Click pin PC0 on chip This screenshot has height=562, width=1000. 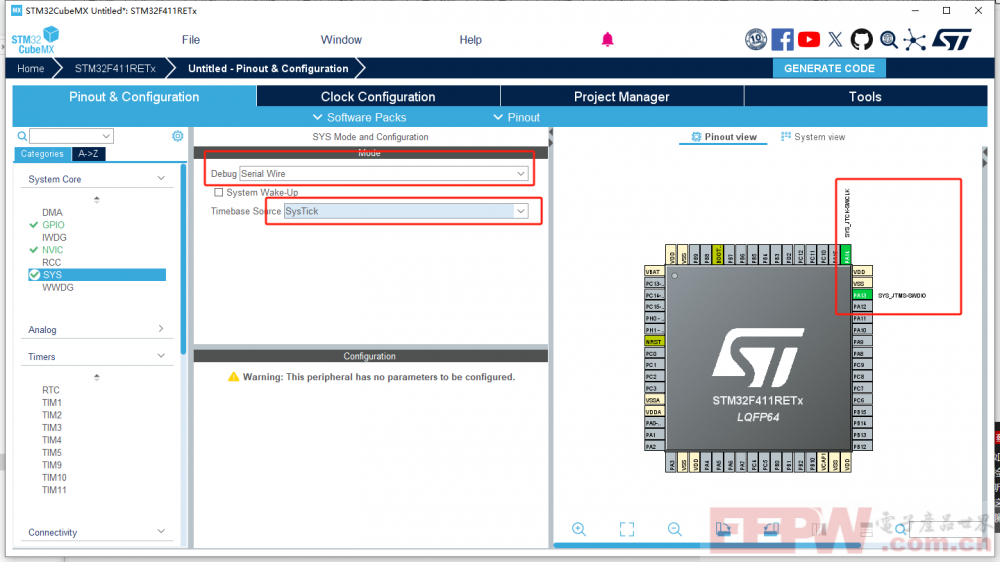click(x=654, y=353)
